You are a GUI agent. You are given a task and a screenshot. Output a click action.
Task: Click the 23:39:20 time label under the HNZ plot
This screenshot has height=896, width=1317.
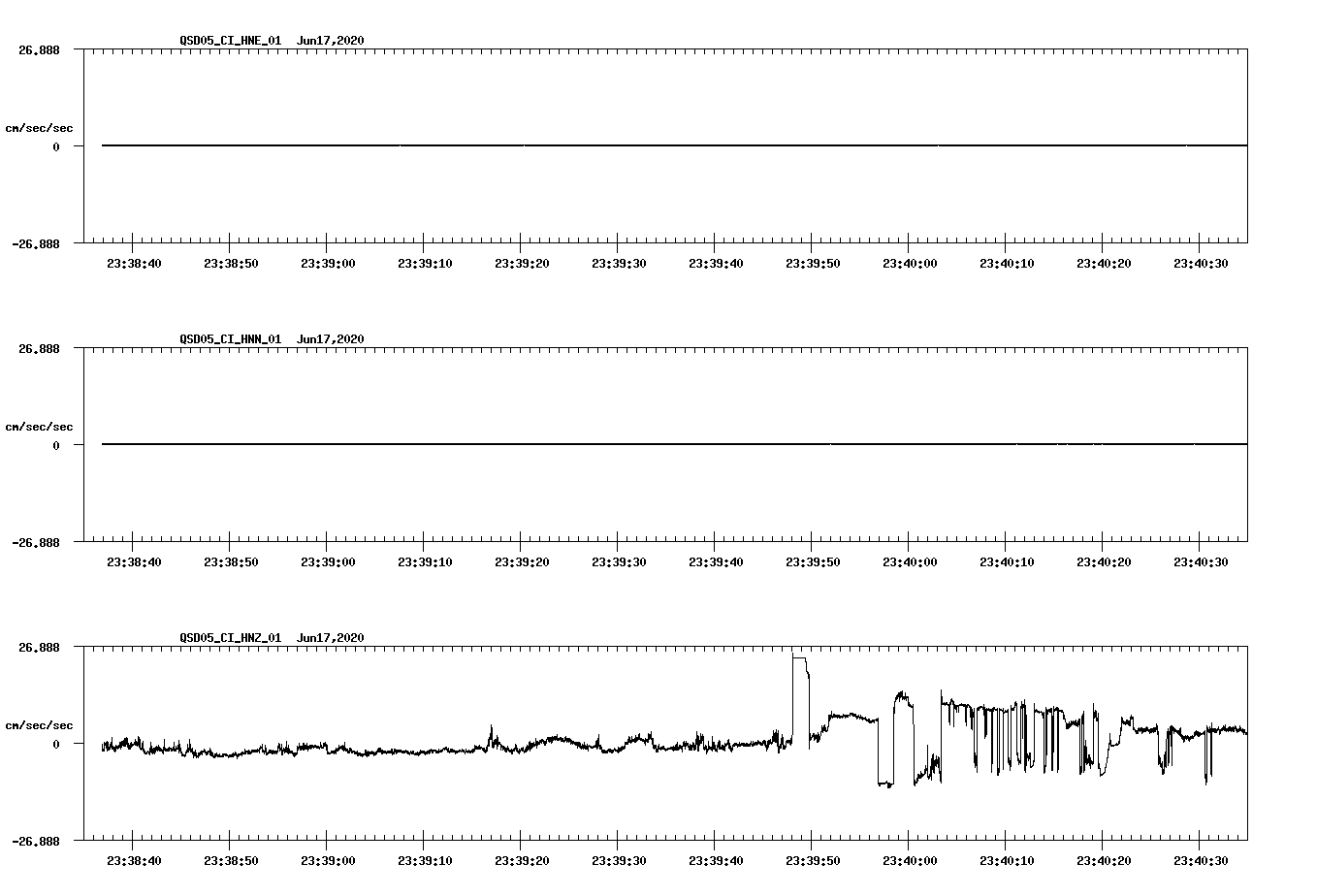click(x=522, y=860)
